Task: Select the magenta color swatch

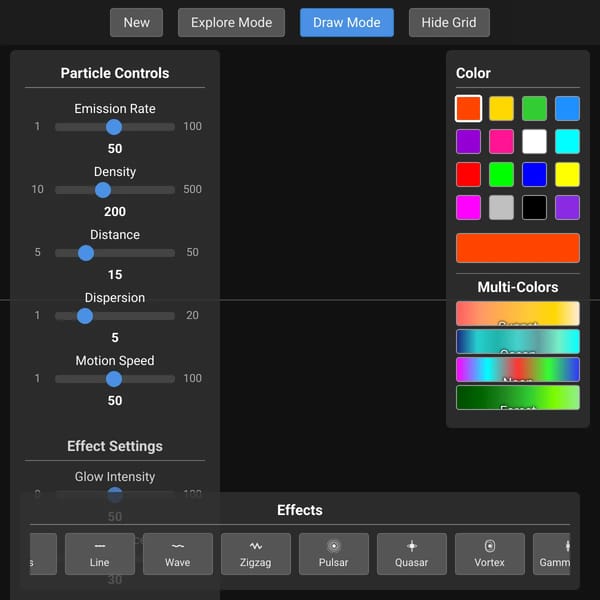Action: click(x=468, y=207)
